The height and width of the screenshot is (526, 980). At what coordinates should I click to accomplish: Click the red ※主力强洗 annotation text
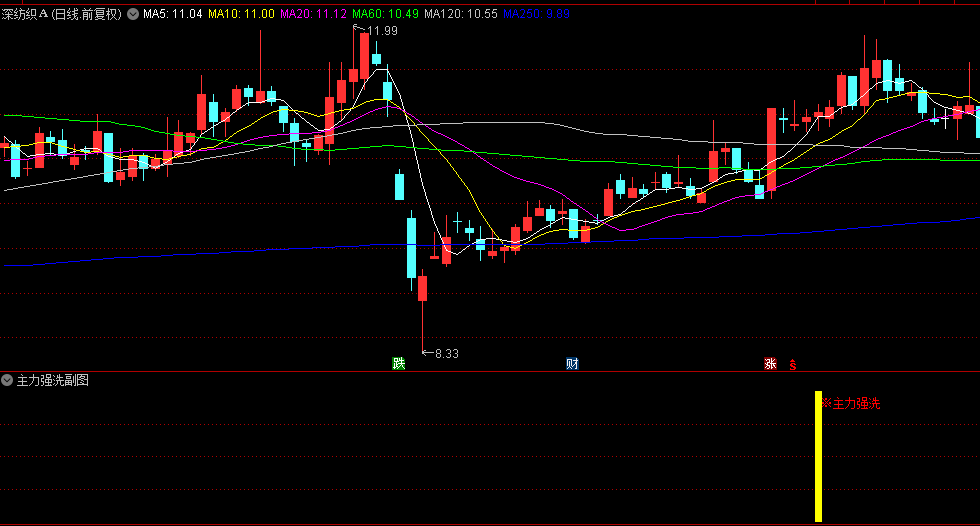click(x=851, y=404)
